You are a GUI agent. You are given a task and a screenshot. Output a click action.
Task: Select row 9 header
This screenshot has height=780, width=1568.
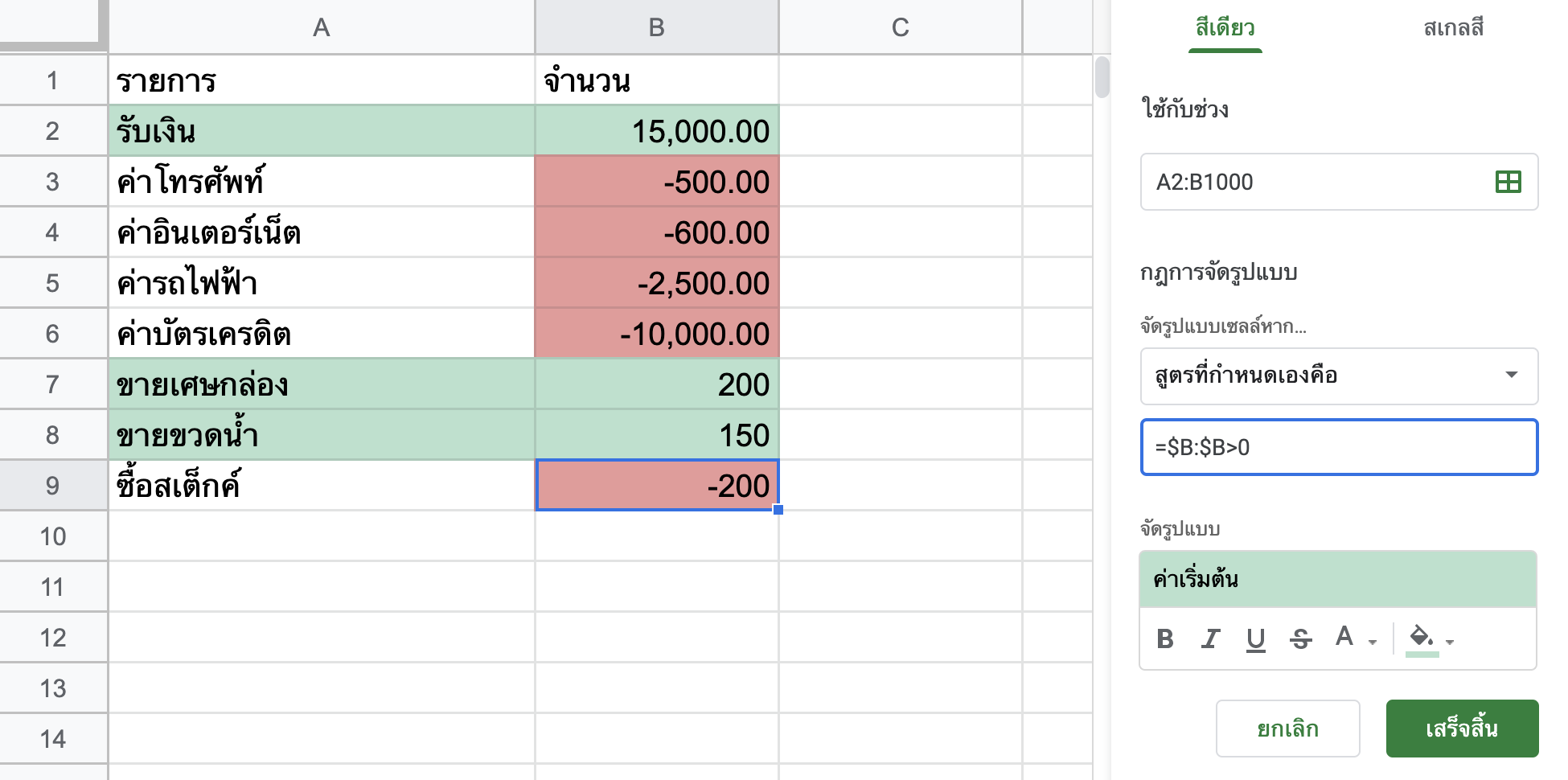tap(53, 486)
